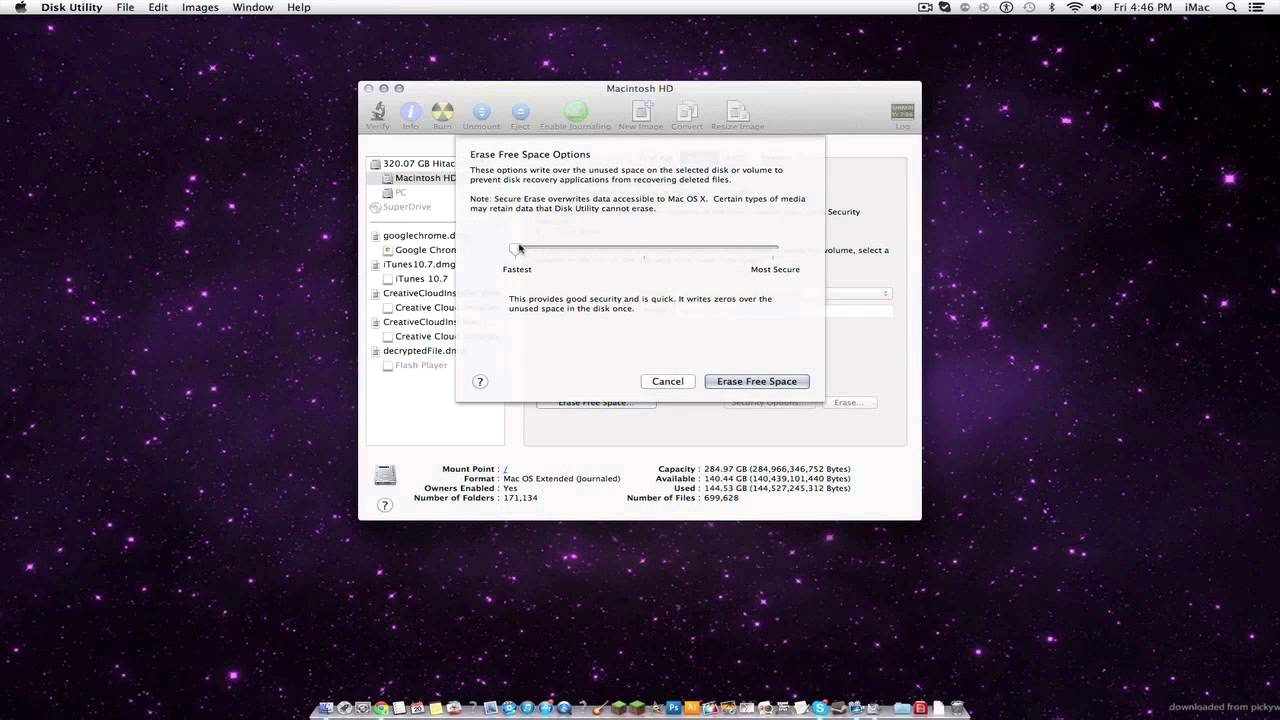The image size is (1280, 720).
Task: Open the File menu
Action: tap(125, 7)
